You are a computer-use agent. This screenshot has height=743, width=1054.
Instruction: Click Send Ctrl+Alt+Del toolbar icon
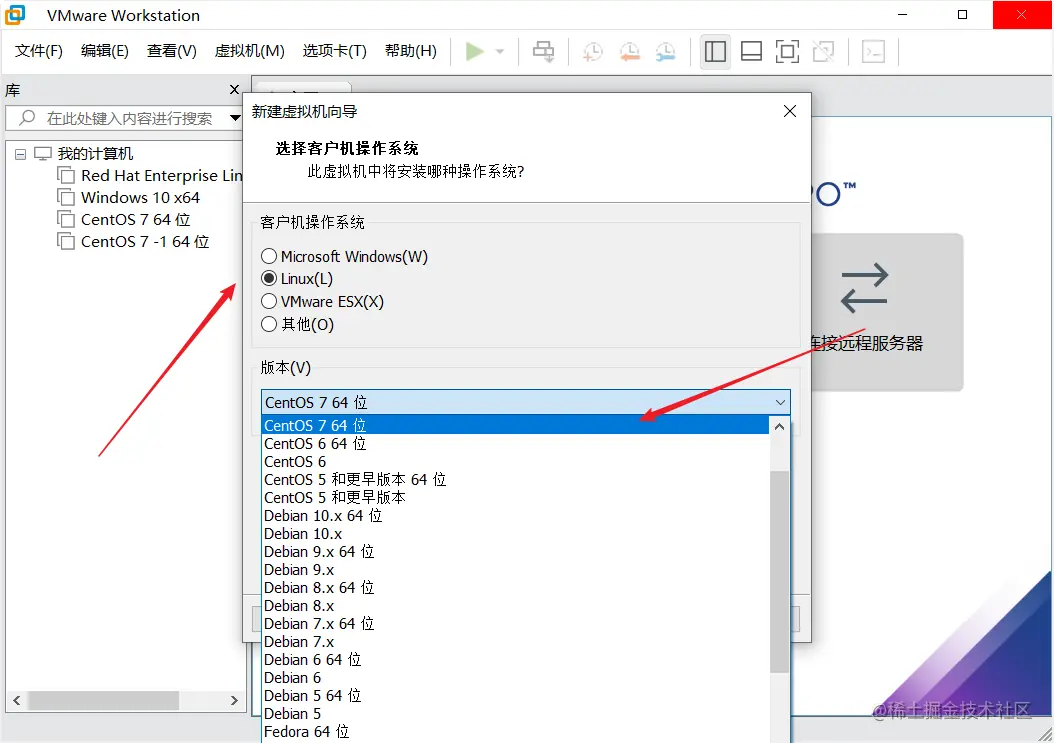pyautogui.click(x=543, y=52)
